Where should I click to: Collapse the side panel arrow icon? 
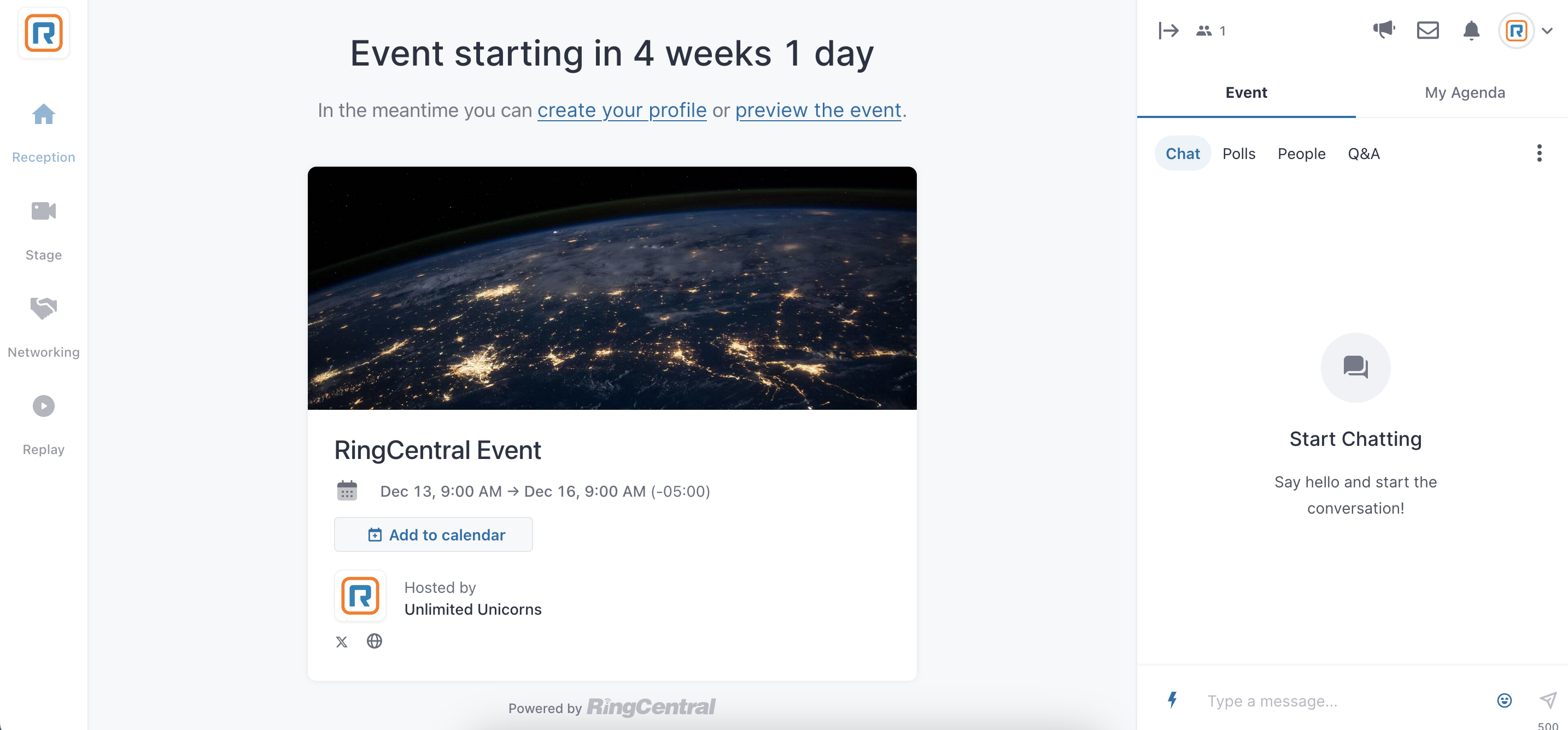(x=1168, y=31)
